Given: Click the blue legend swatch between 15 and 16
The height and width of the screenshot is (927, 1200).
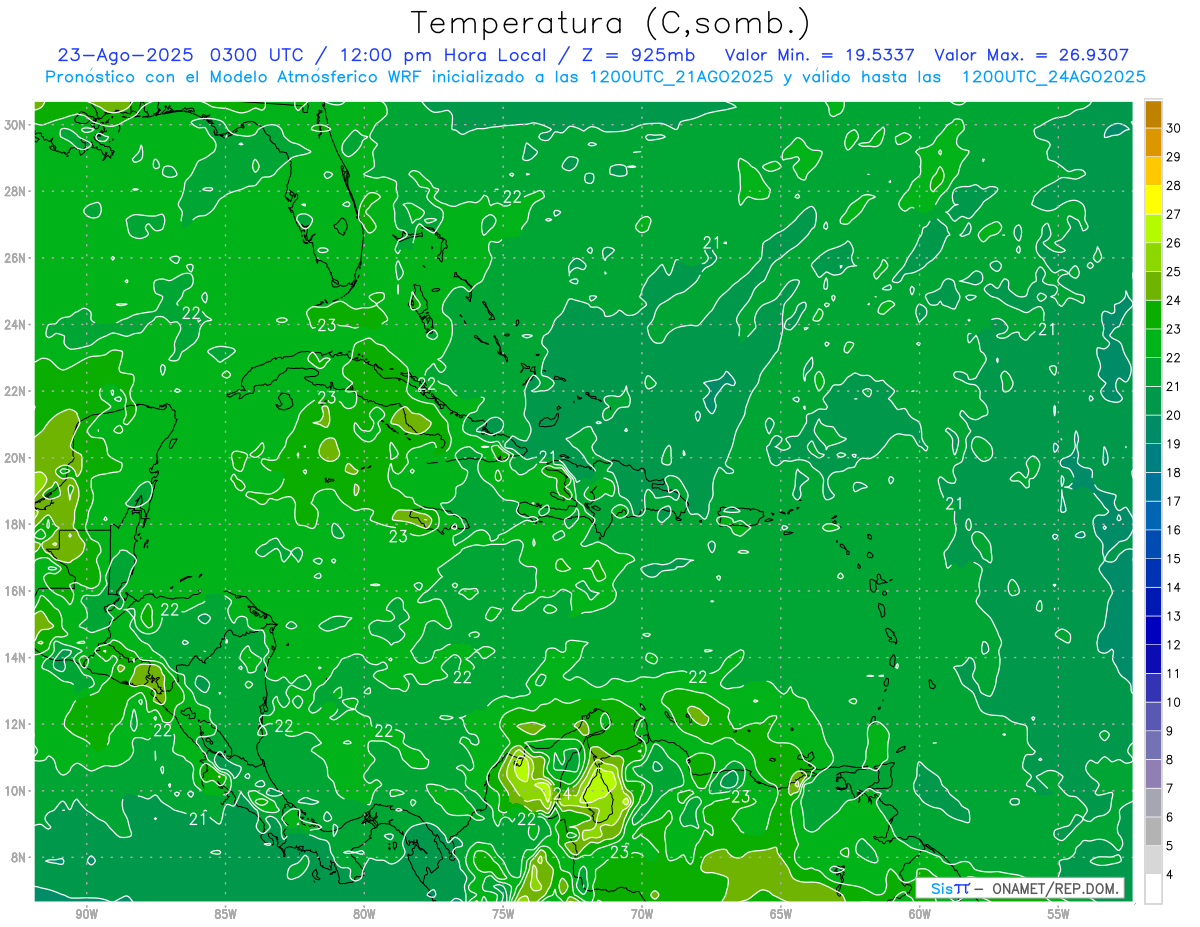Looking at the screenshot, I should click(1153, 544).
